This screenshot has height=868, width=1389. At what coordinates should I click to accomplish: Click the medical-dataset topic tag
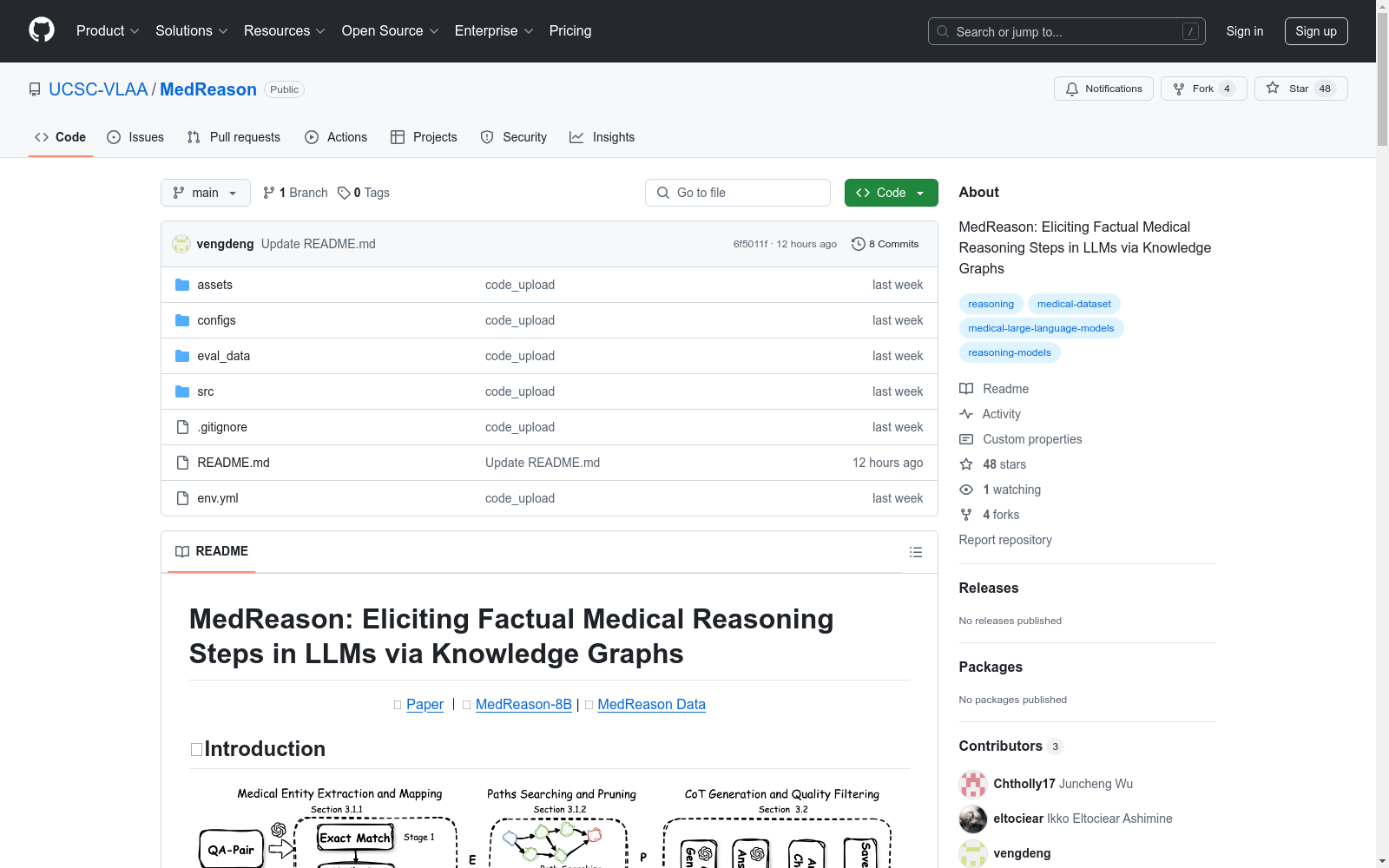click(1074, 304)
